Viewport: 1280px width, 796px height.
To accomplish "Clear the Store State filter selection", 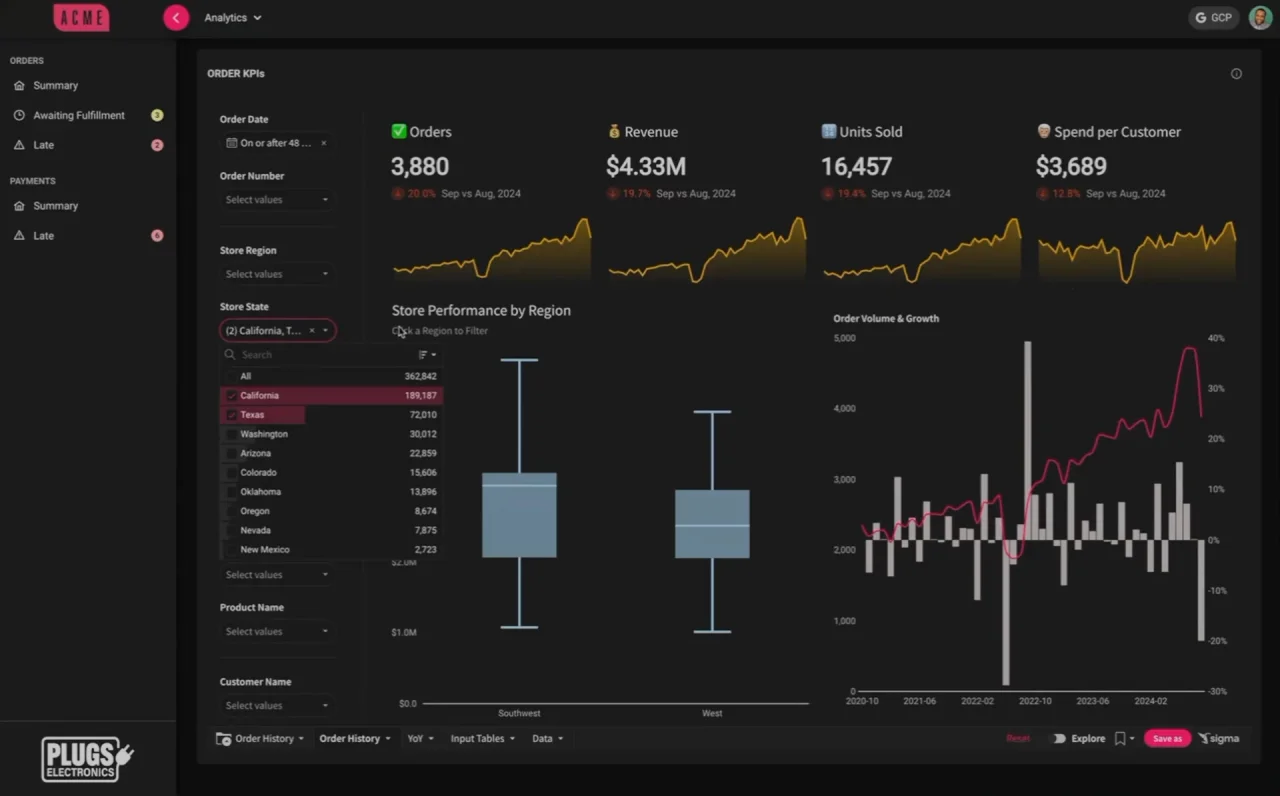I will 311,331.
